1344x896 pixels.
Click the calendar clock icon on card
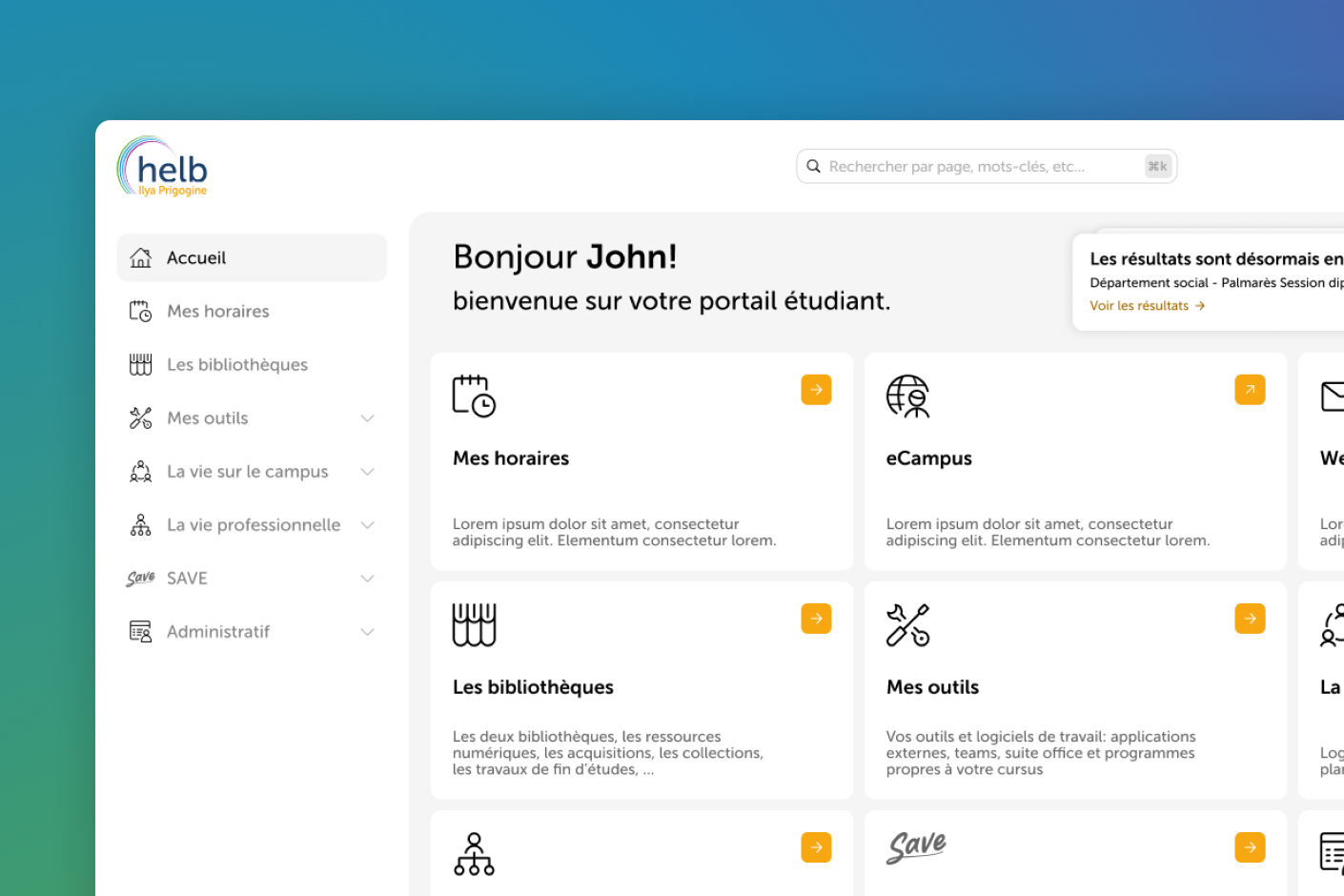[x=474, y=396]
